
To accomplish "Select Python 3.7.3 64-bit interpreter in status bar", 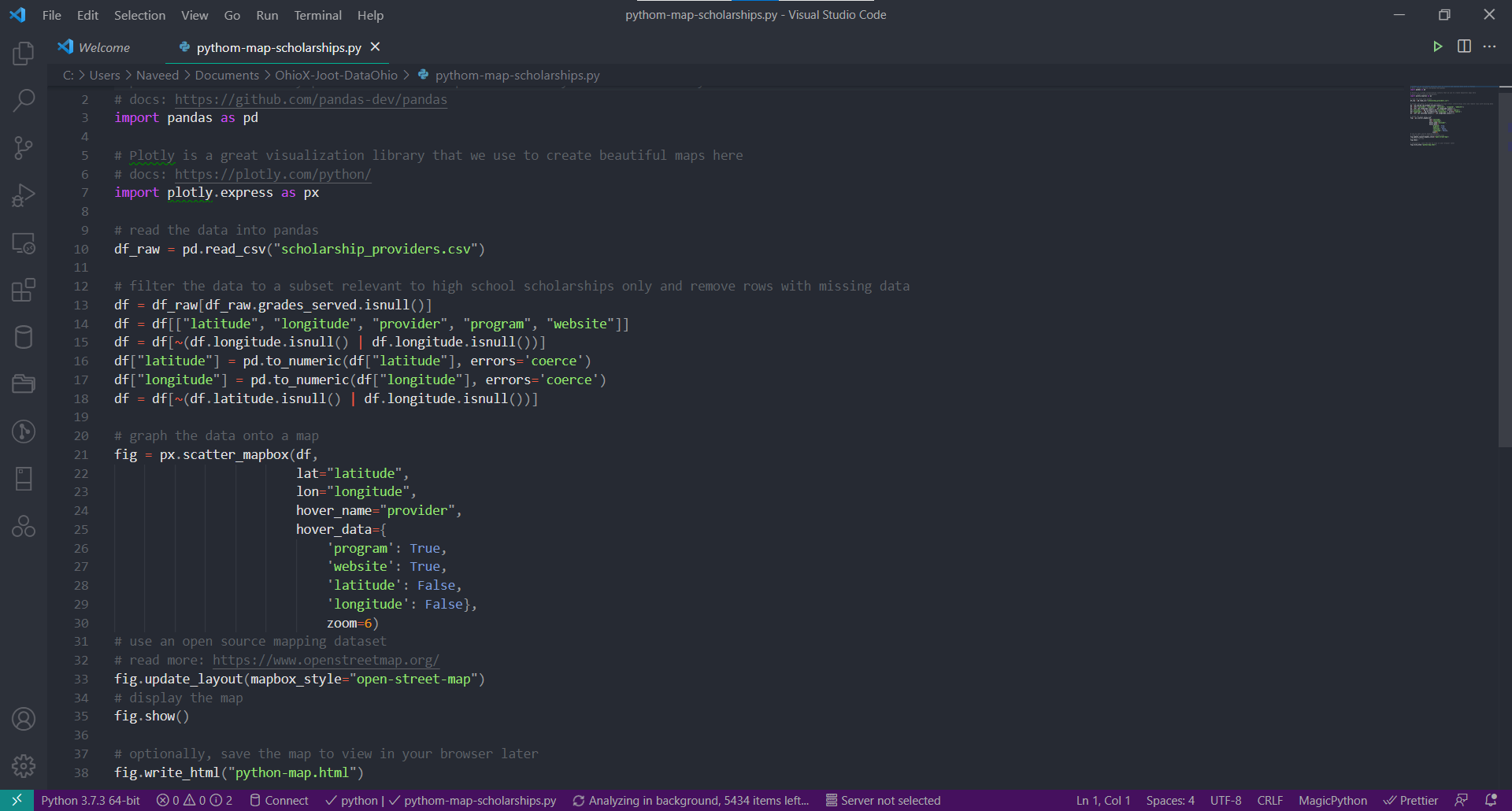I will 91,800.
